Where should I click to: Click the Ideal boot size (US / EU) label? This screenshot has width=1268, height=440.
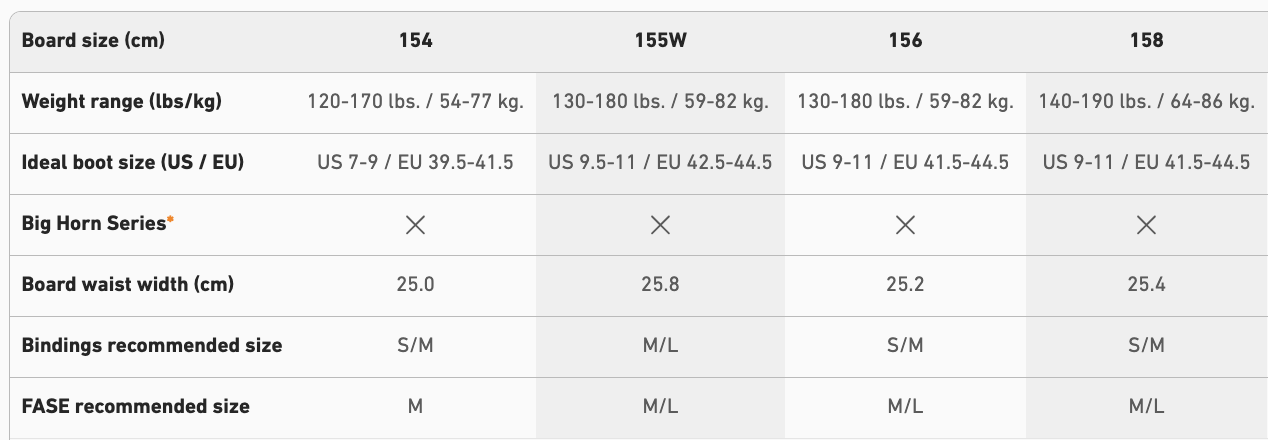coord(133,163)
